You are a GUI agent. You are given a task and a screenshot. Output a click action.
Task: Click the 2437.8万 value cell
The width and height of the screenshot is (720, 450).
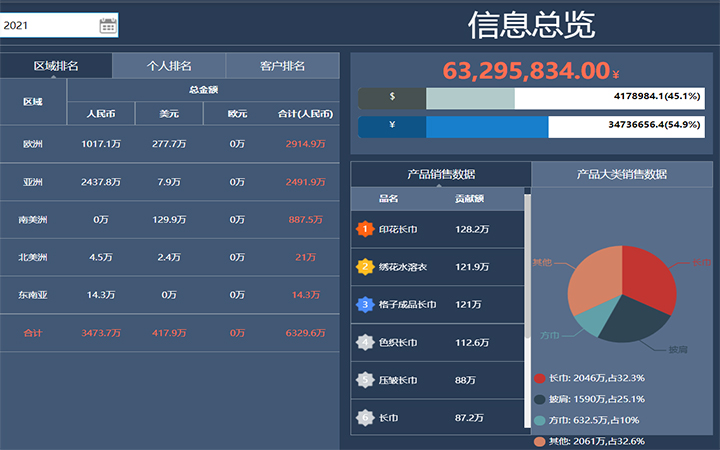coord(101,182)
